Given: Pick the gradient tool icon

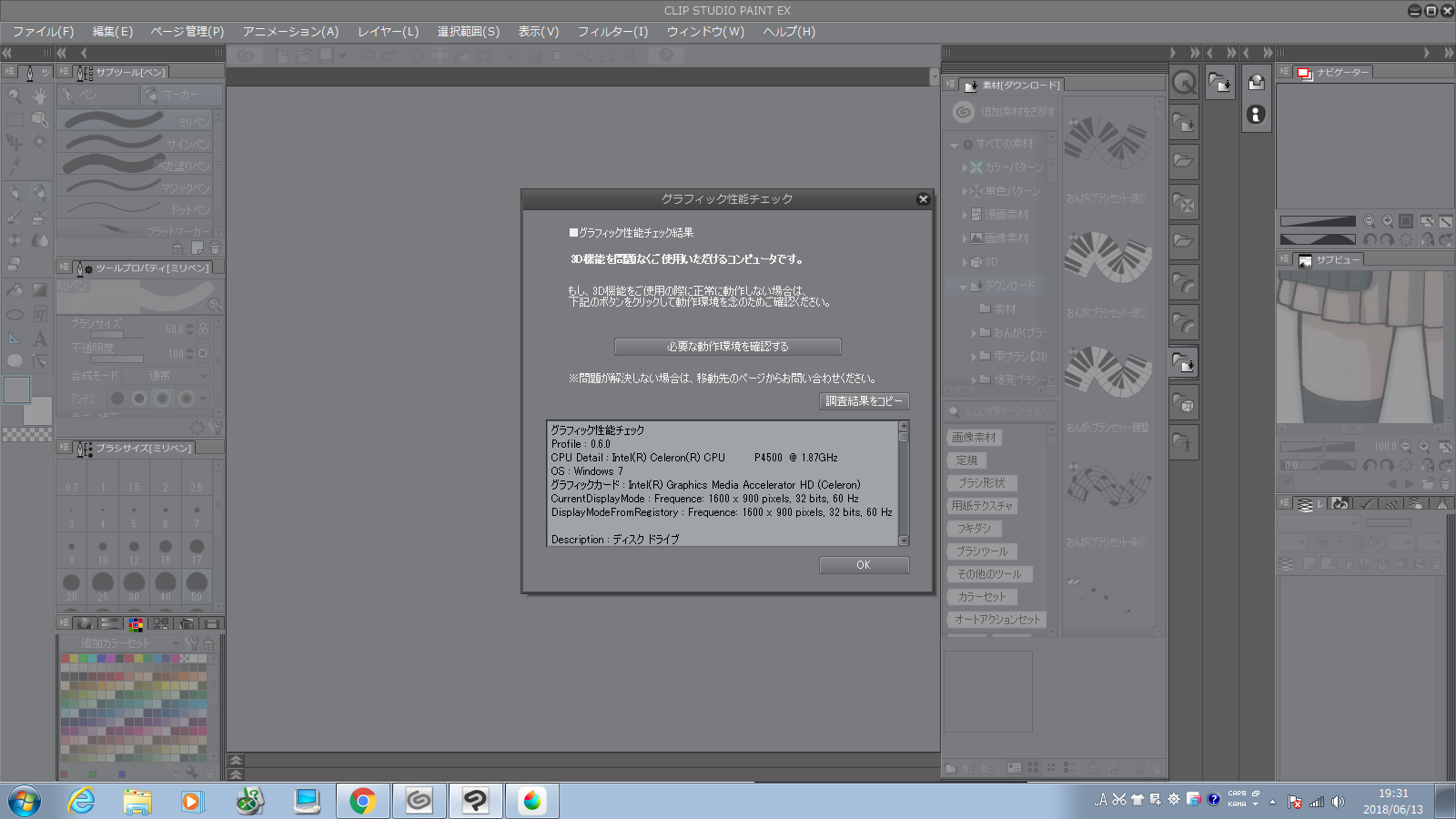Looking at the screenshot, I should (40, 289).
